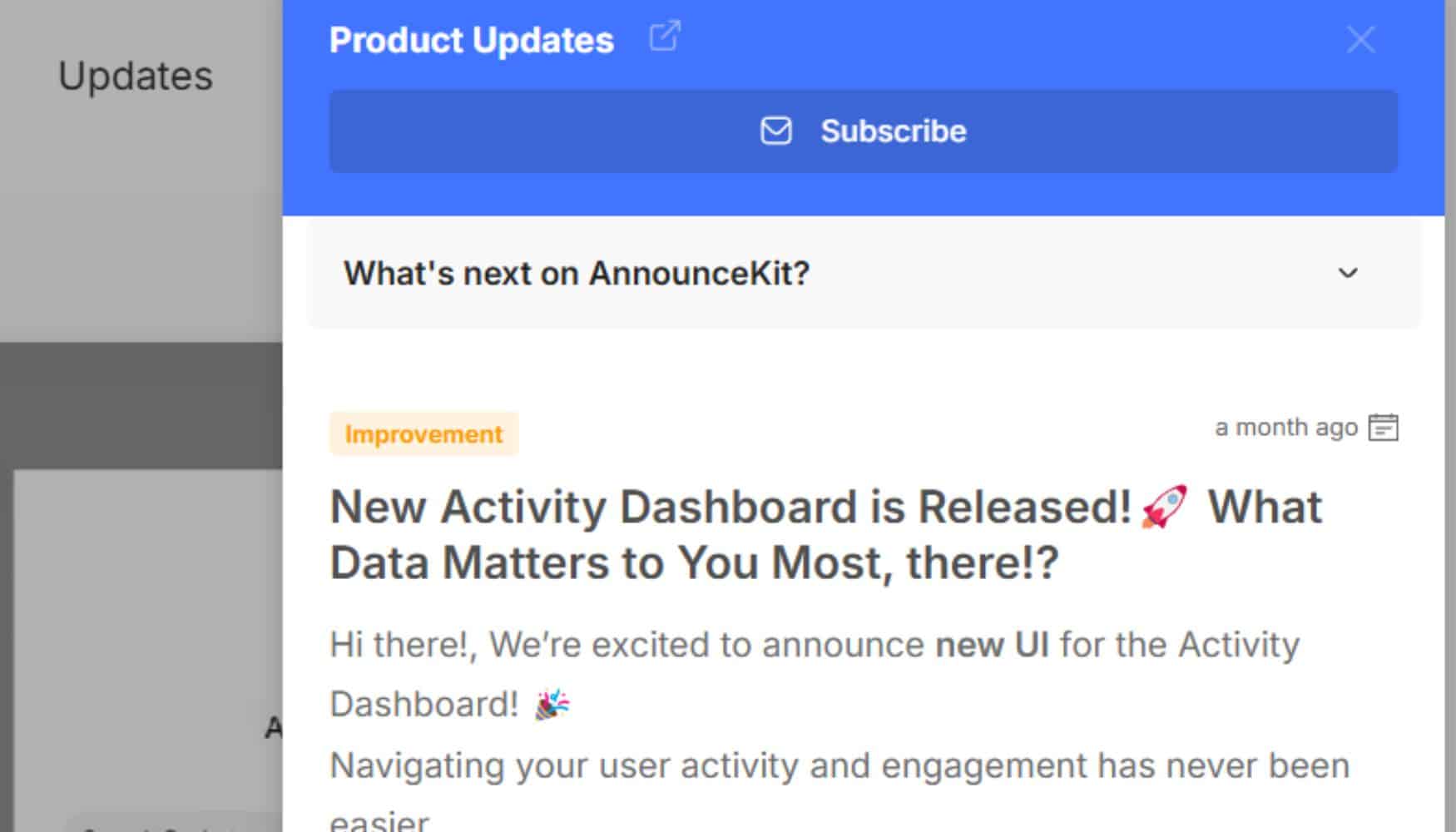This screenshot has height=832, width=1456.
Task: Collapse "What's next on AnnounceKit?" using its chevron
Action: coord(1350,273)
